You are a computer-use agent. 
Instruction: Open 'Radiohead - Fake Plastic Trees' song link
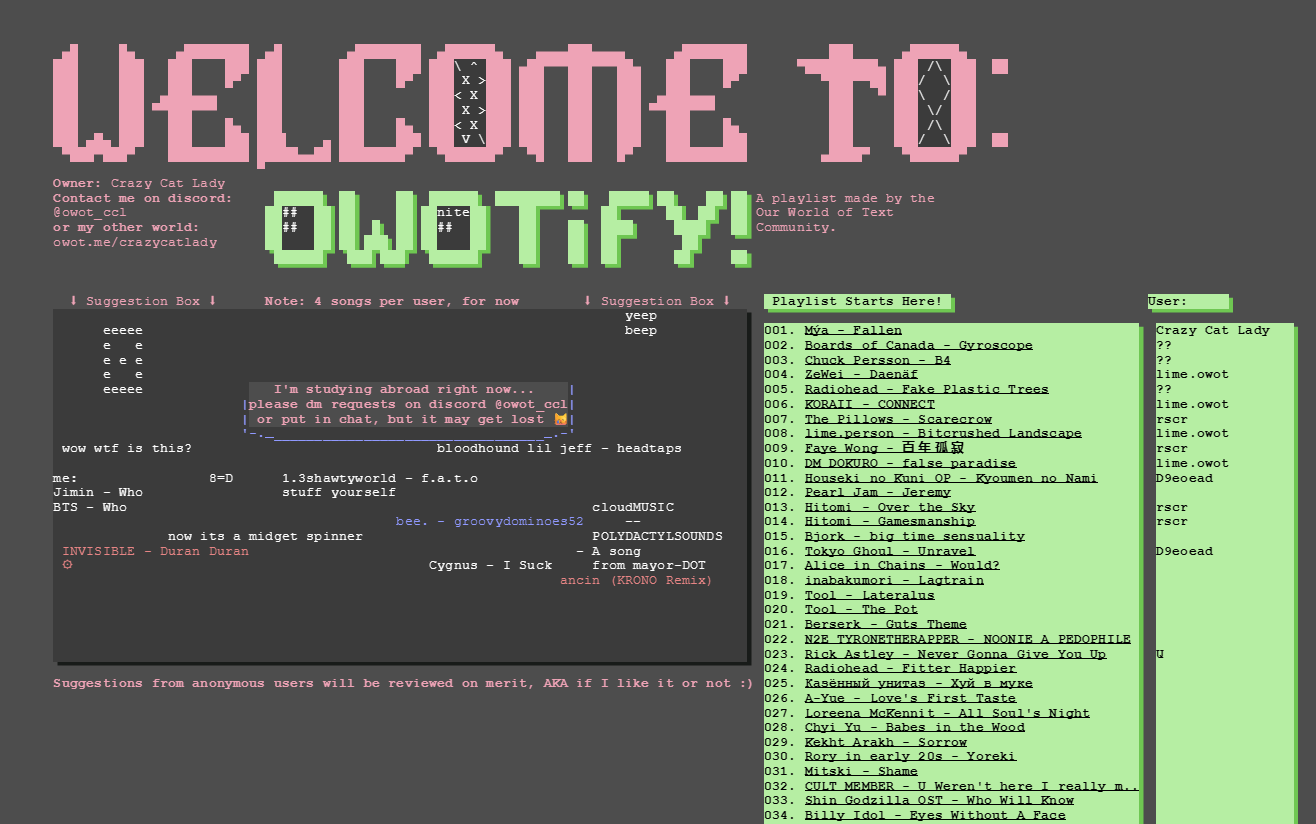click(926, 389)
